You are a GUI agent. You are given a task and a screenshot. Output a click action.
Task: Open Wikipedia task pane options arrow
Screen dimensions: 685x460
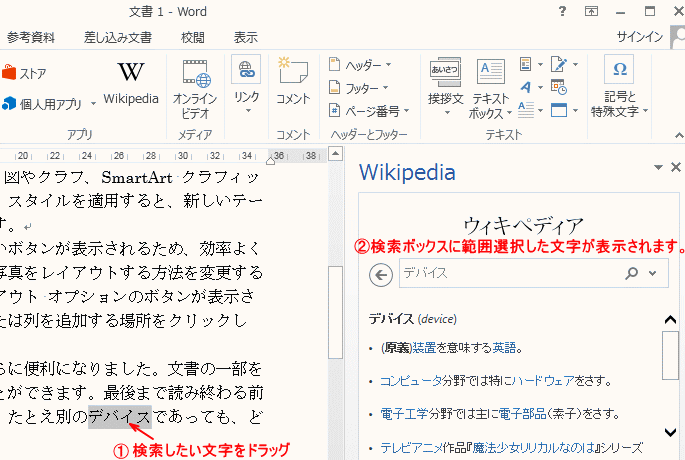point(658,167)
